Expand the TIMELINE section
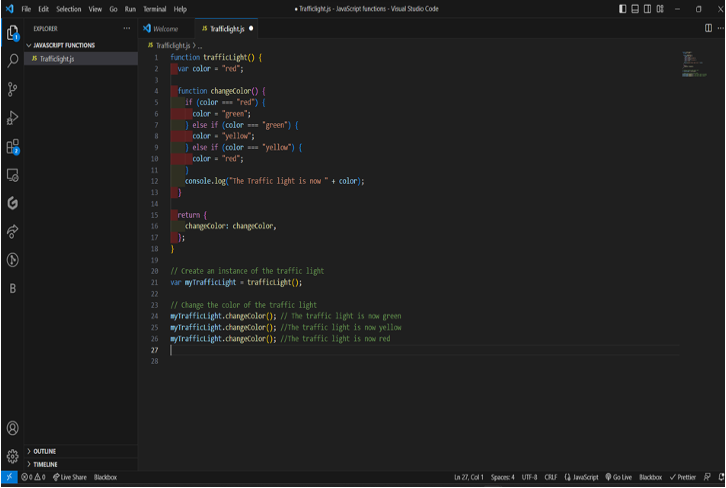Viewport: 726px width, 488px height. tap(81, 464)
